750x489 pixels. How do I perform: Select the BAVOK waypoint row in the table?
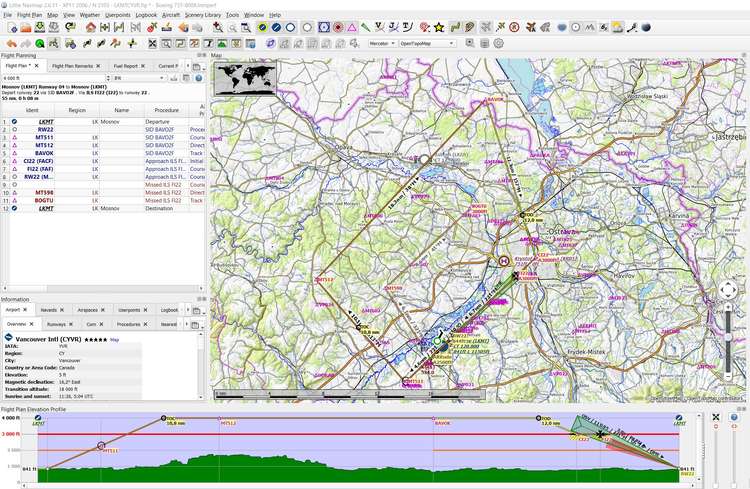click(x=45, y=153)
